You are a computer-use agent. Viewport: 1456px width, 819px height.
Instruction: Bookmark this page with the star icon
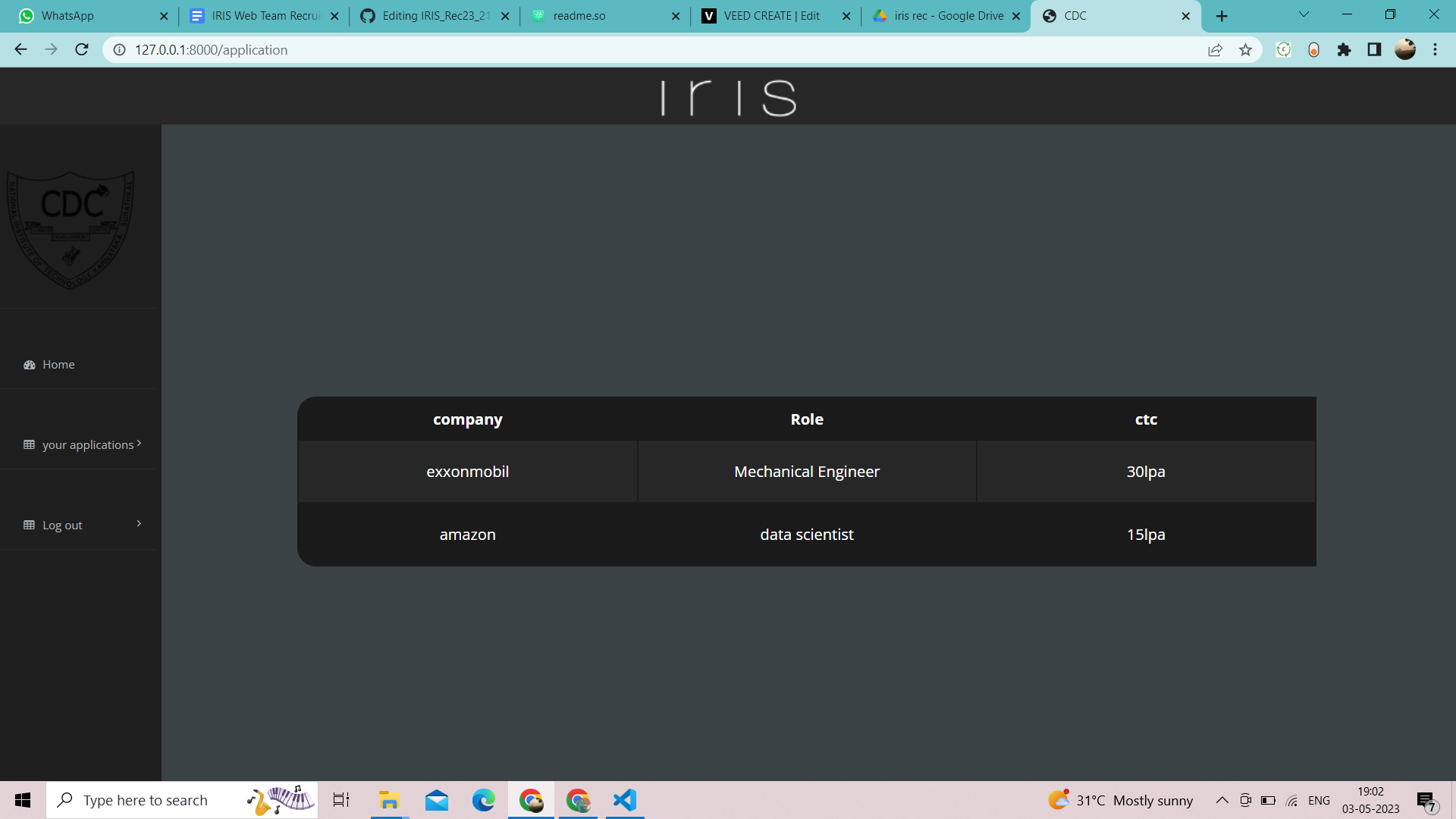click(x=1245, y=50)
